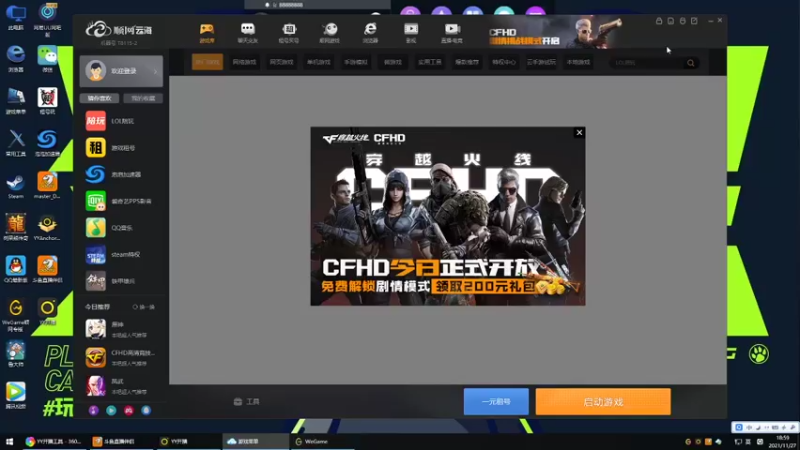Switch to the YY开播 taskbar item

[188, 441]
